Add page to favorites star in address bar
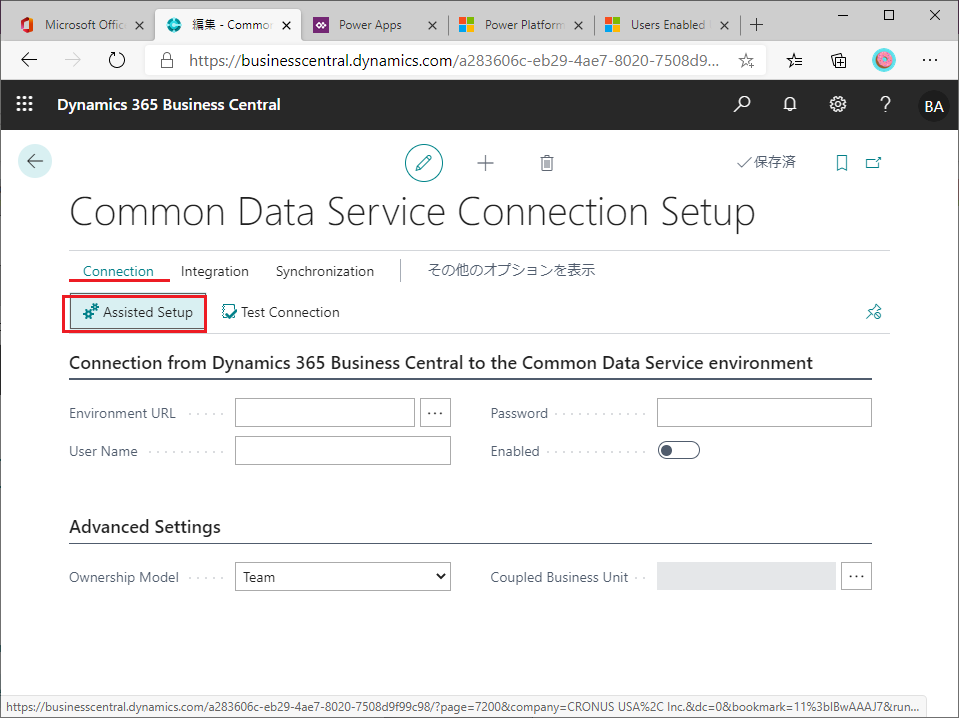The image size is (959, 718). [x=746, y=60]
